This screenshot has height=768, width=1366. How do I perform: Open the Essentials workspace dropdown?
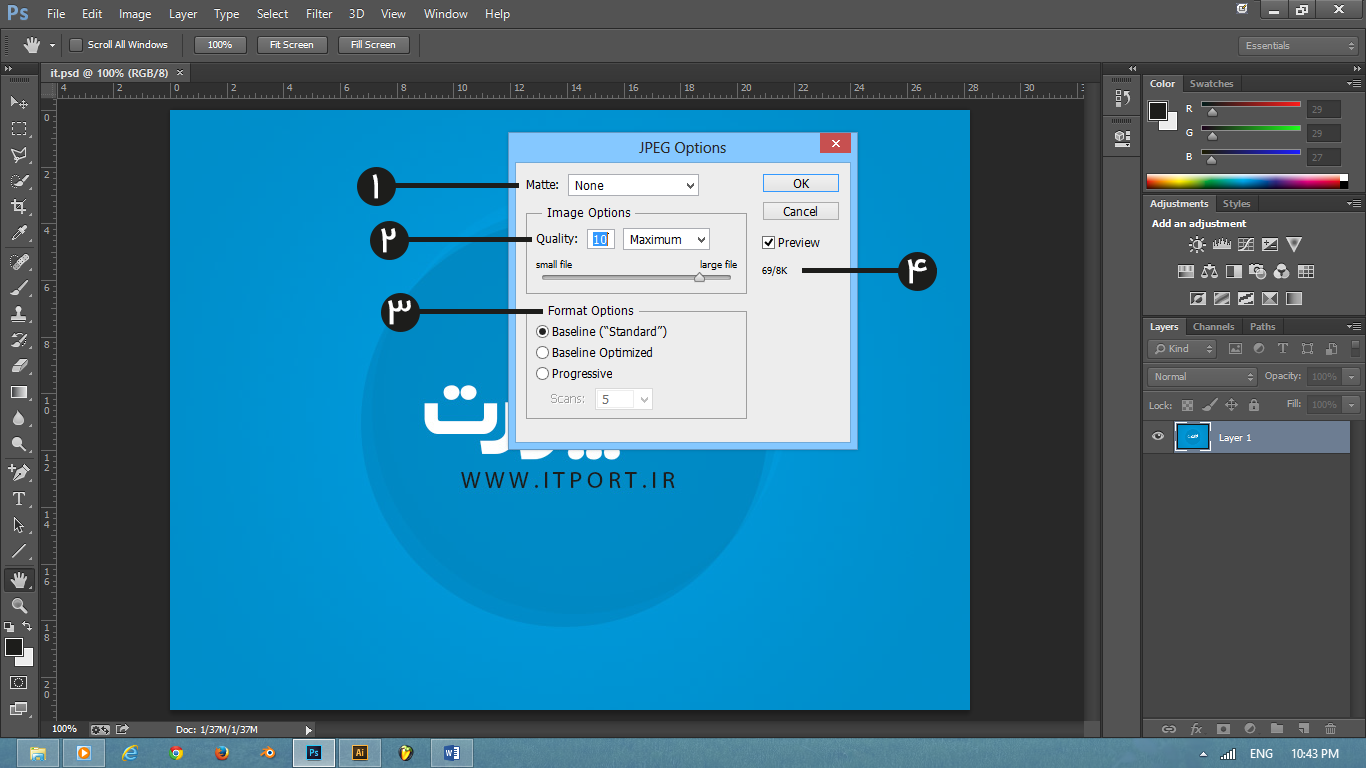click(x=1297, y=46)
